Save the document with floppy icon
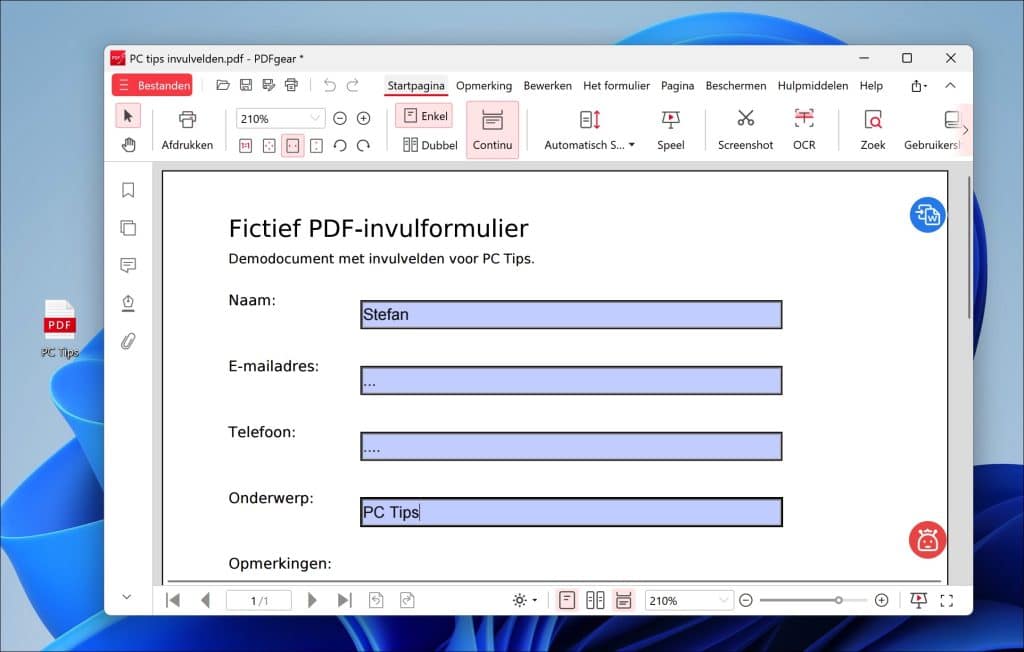Image resolution: width=1024 pixels, height=652 pixels. point(246,85)
